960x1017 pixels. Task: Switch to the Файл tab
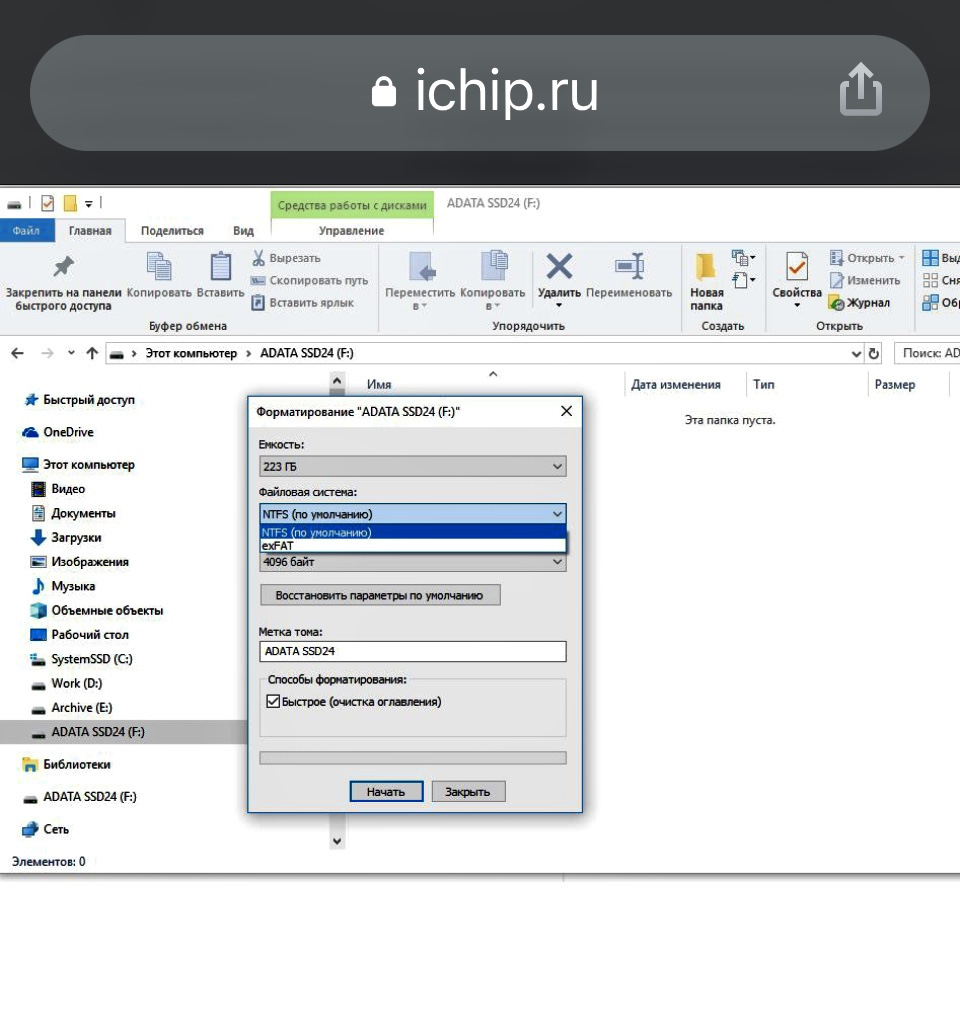tap(26, 231)
